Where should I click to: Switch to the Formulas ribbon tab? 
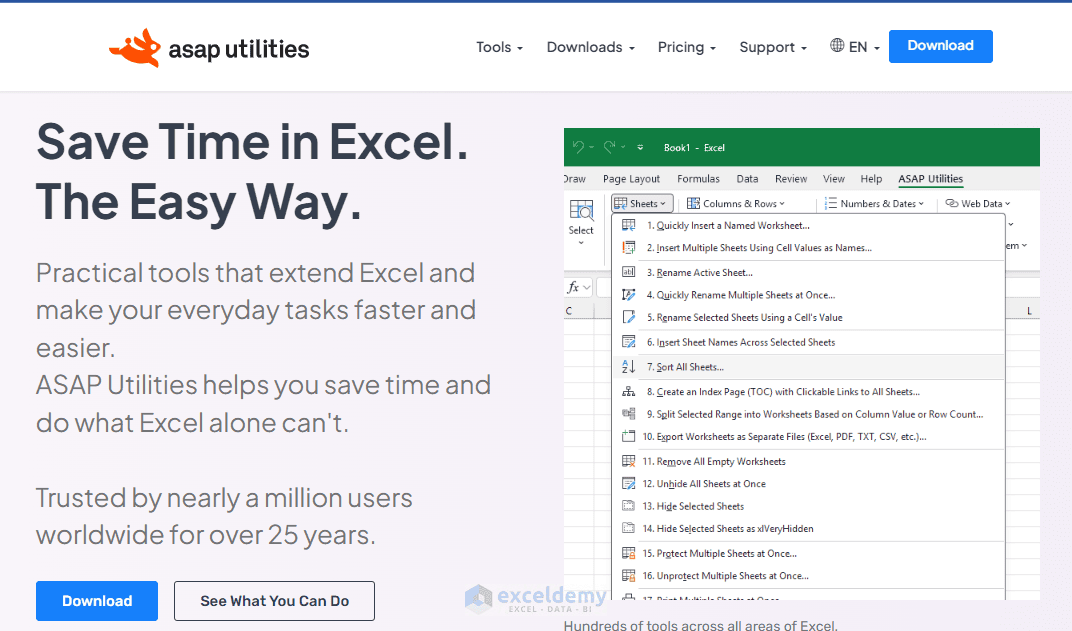[698, 178]
